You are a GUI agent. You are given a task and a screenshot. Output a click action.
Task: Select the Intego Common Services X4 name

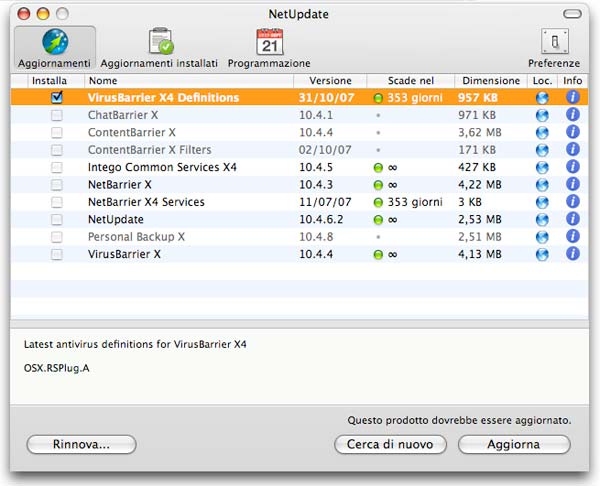coord(162,167)
